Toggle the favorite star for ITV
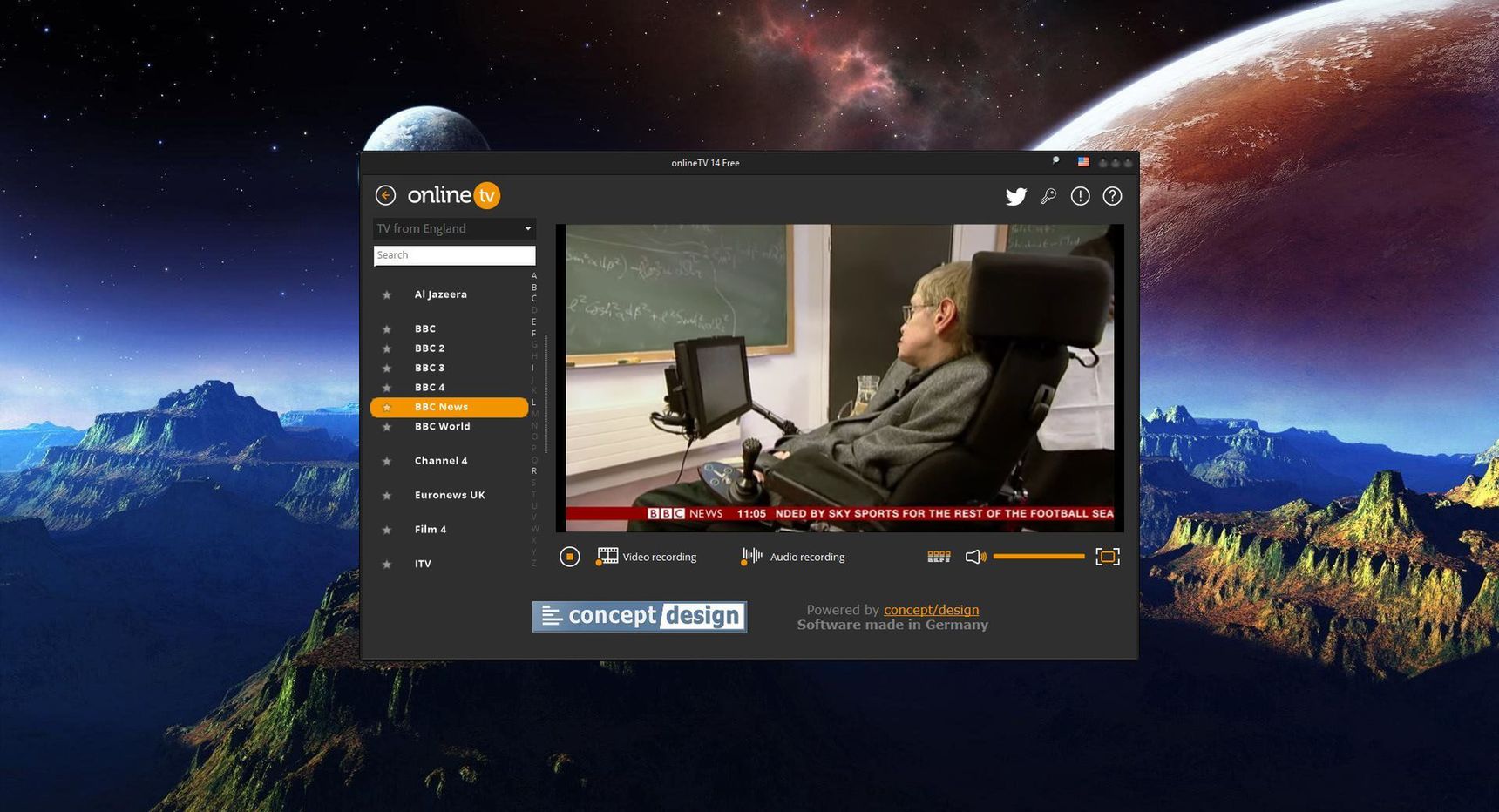 click(x=387, y=565)
